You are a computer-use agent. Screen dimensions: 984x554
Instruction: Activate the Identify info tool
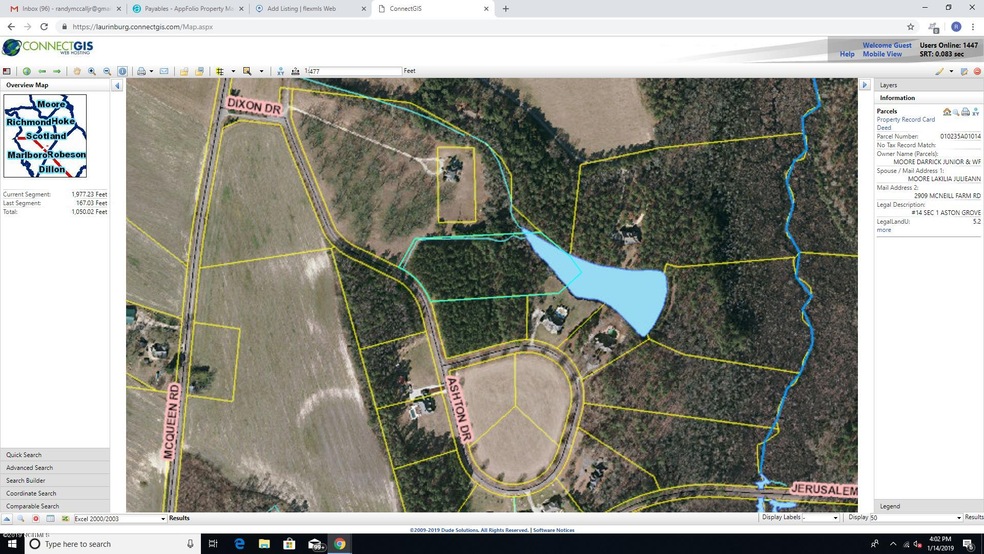coord(122,71)
